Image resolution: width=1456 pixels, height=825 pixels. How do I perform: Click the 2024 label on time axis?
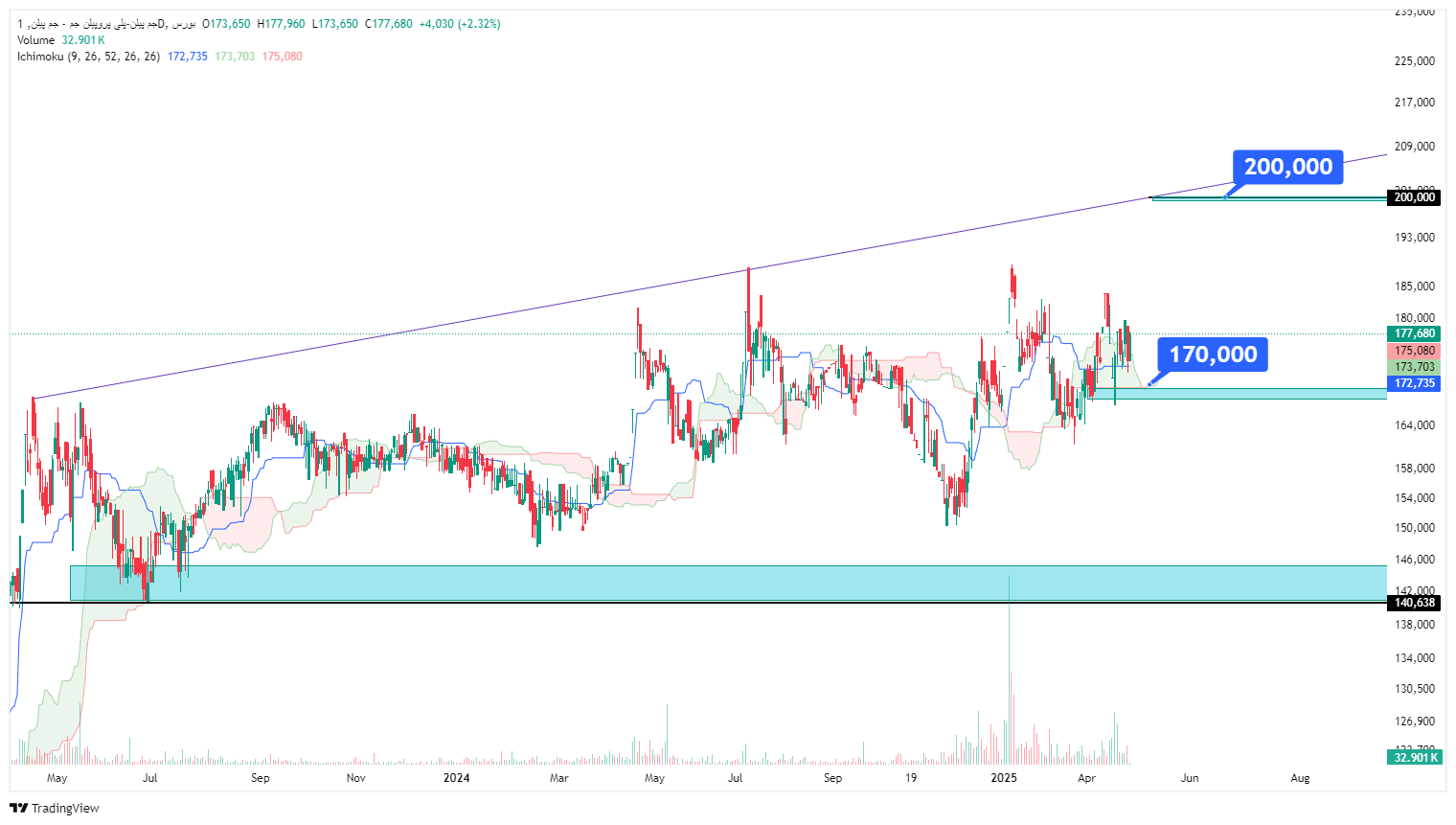point(457,778)
